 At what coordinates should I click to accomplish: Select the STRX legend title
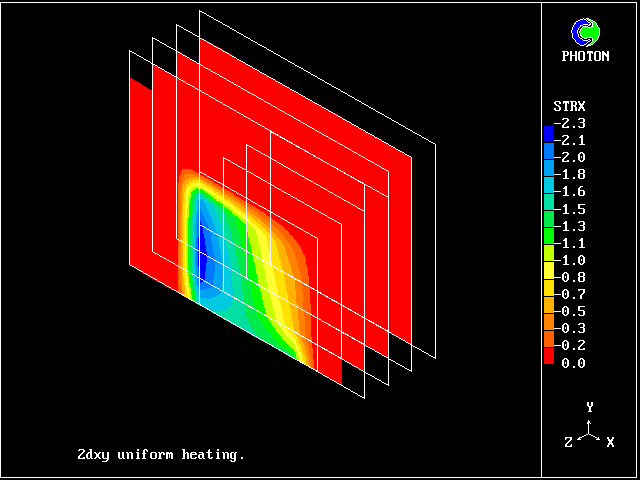(x=569, y=106)
